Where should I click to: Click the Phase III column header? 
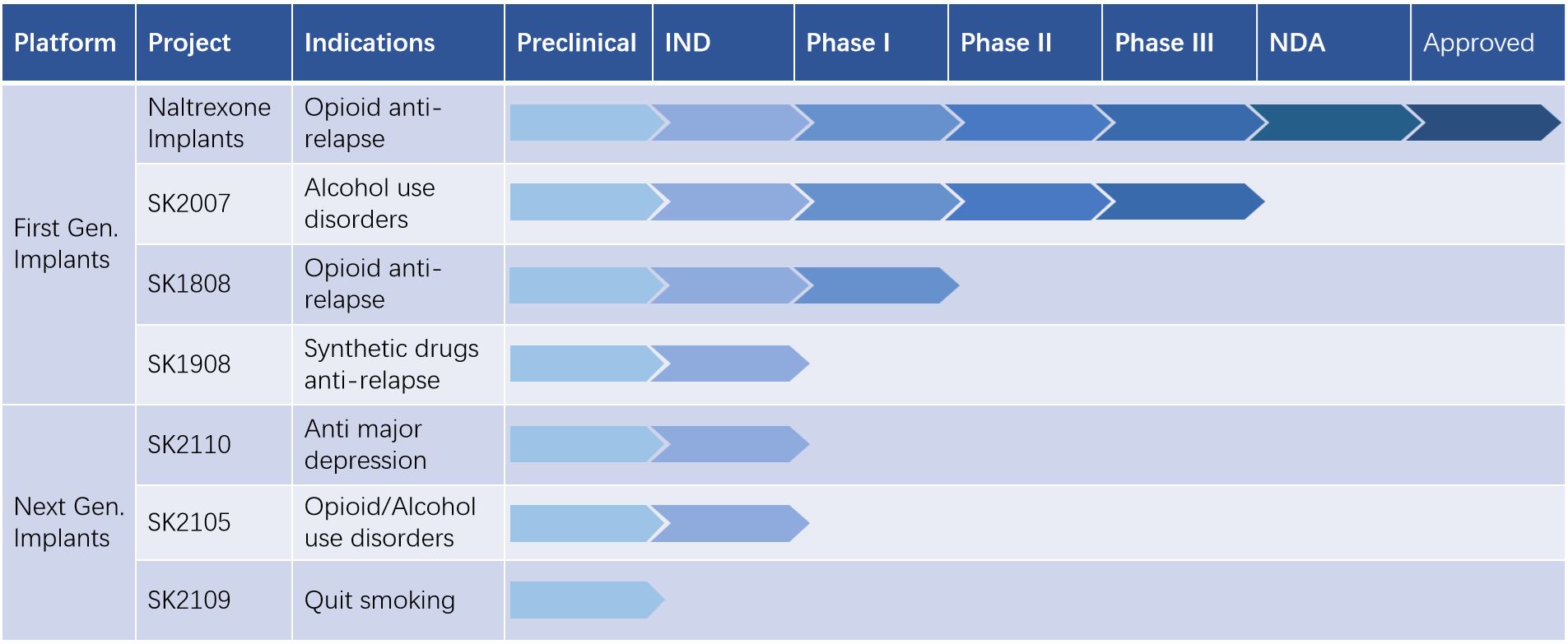tap(1164, 43)
